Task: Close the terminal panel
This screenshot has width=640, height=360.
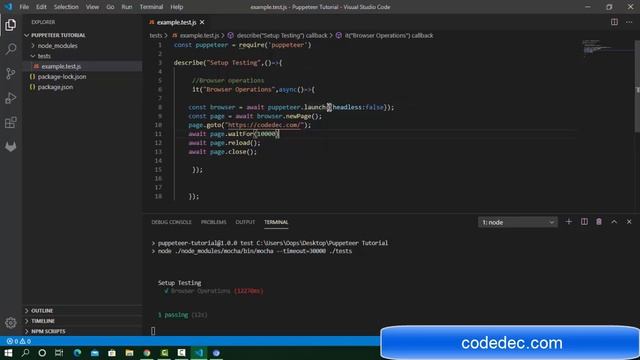Action: [629, 222]
